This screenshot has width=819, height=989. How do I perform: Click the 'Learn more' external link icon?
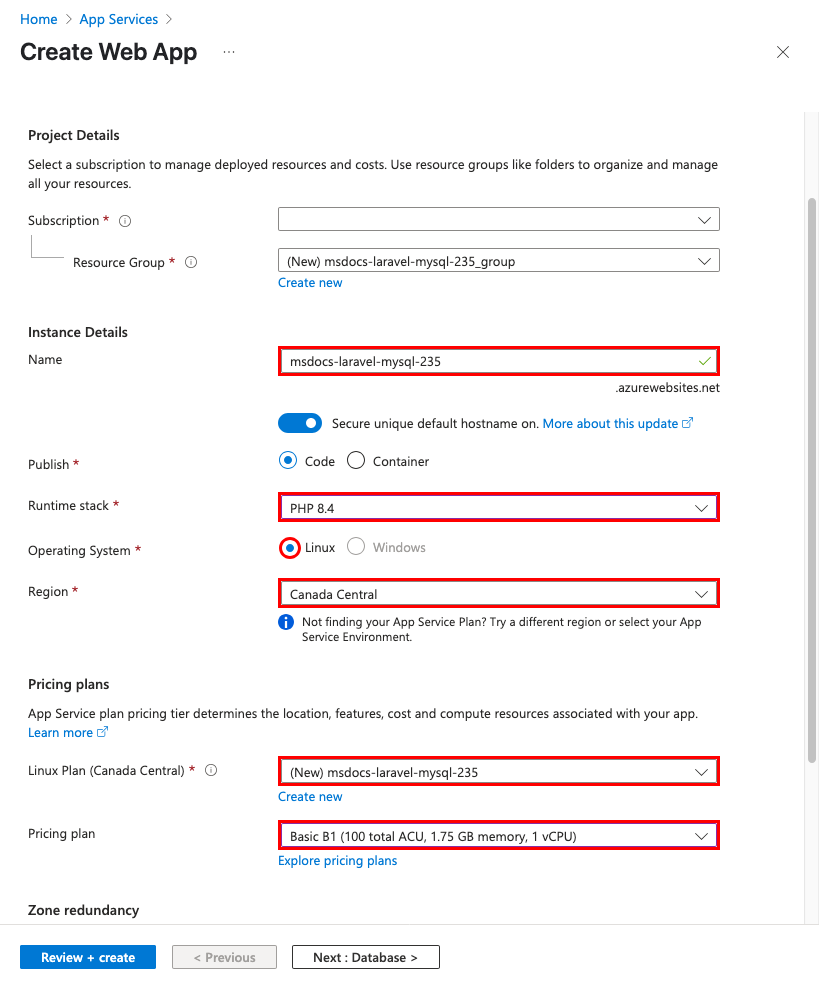coord(100,731)
